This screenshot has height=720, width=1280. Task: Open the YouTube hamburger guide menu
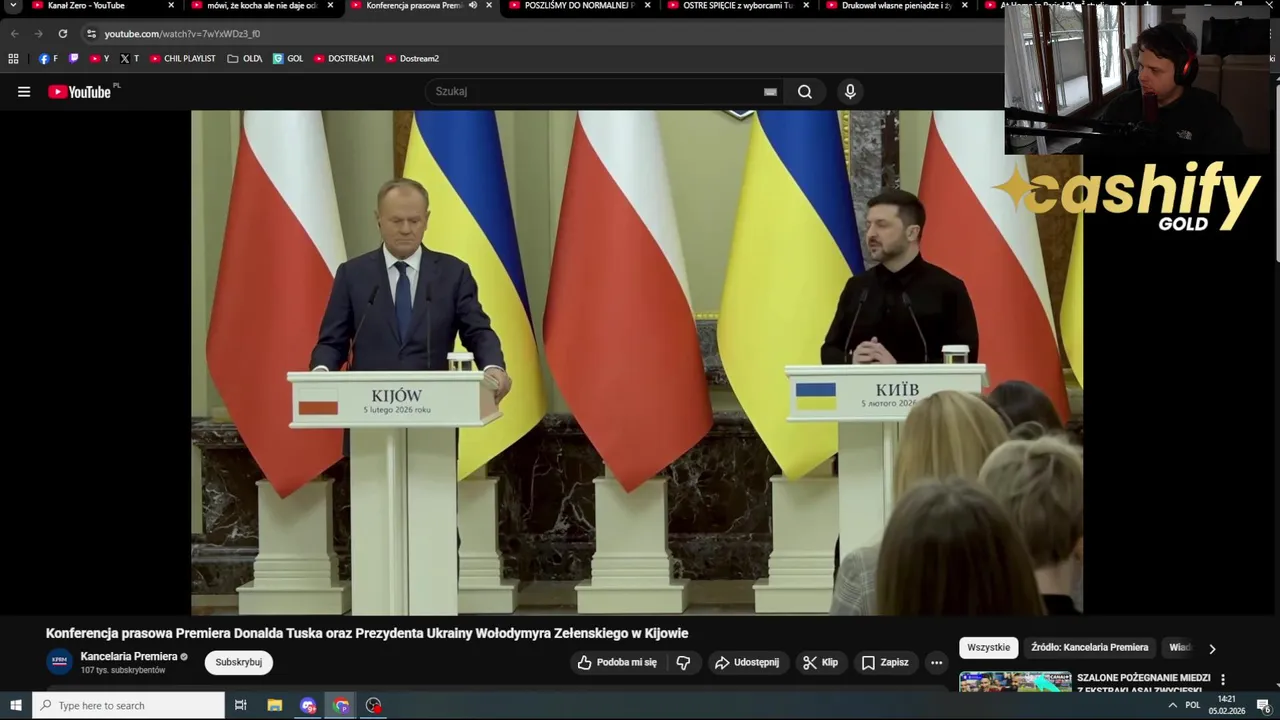click(24, 92)
